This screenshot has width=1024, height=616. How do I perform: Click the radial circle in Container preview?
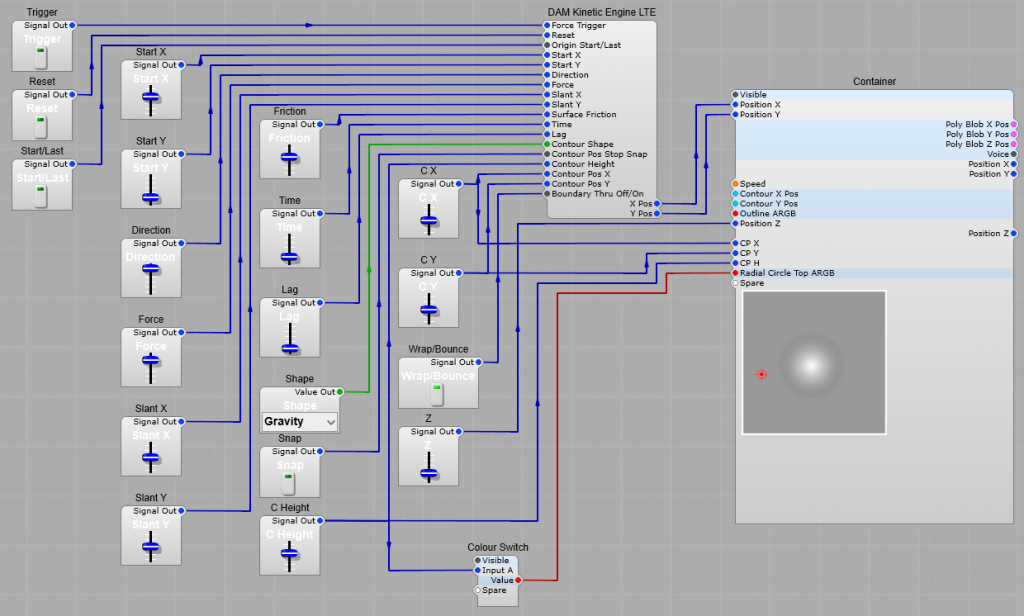[x=813, y=363]
